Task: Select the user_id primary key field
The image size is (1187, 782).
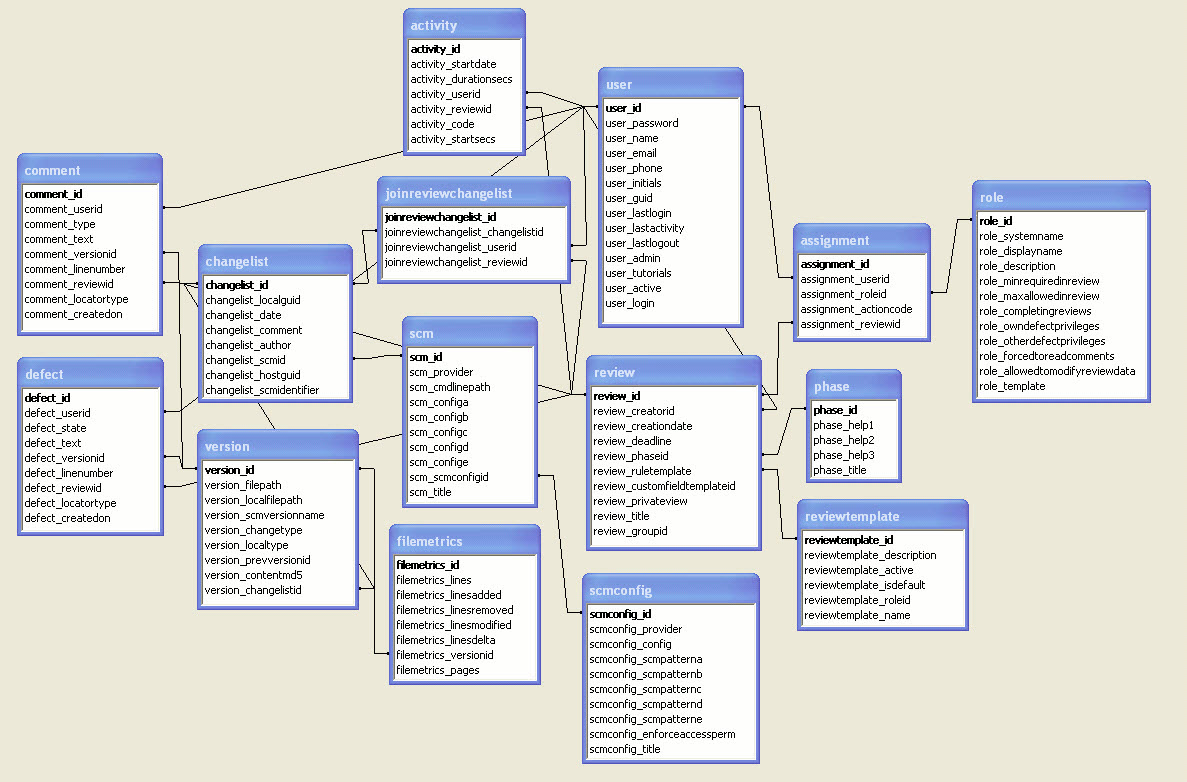Action: click(x=623, y=107)
